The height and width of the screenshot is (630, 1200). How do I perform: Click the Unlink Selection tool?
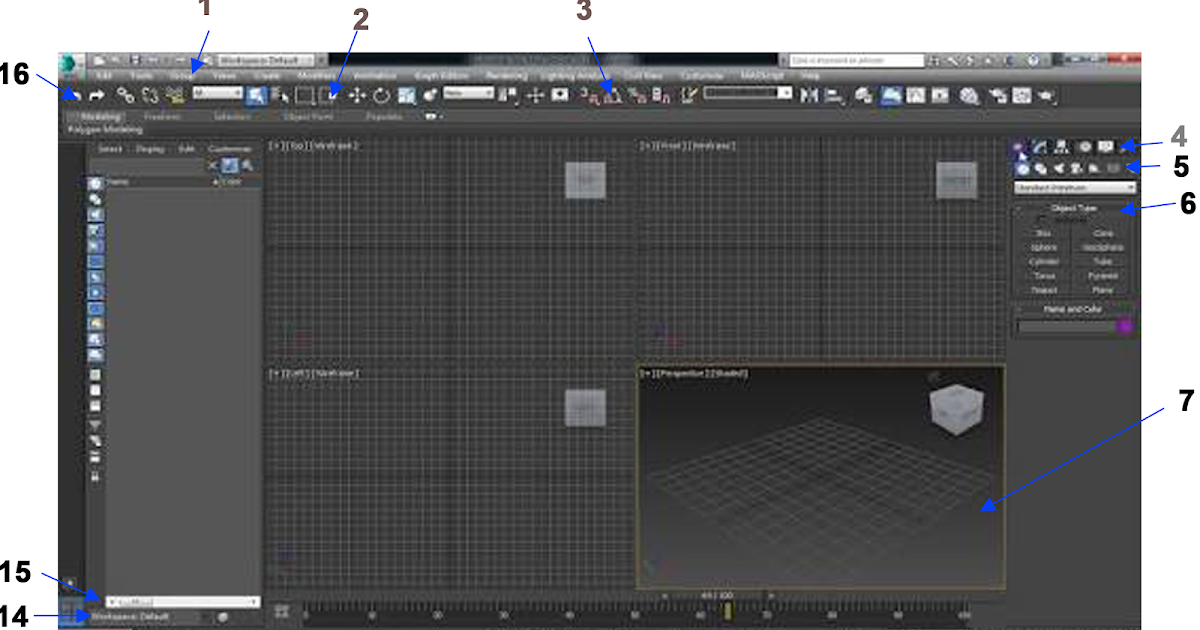click(150, 95)
